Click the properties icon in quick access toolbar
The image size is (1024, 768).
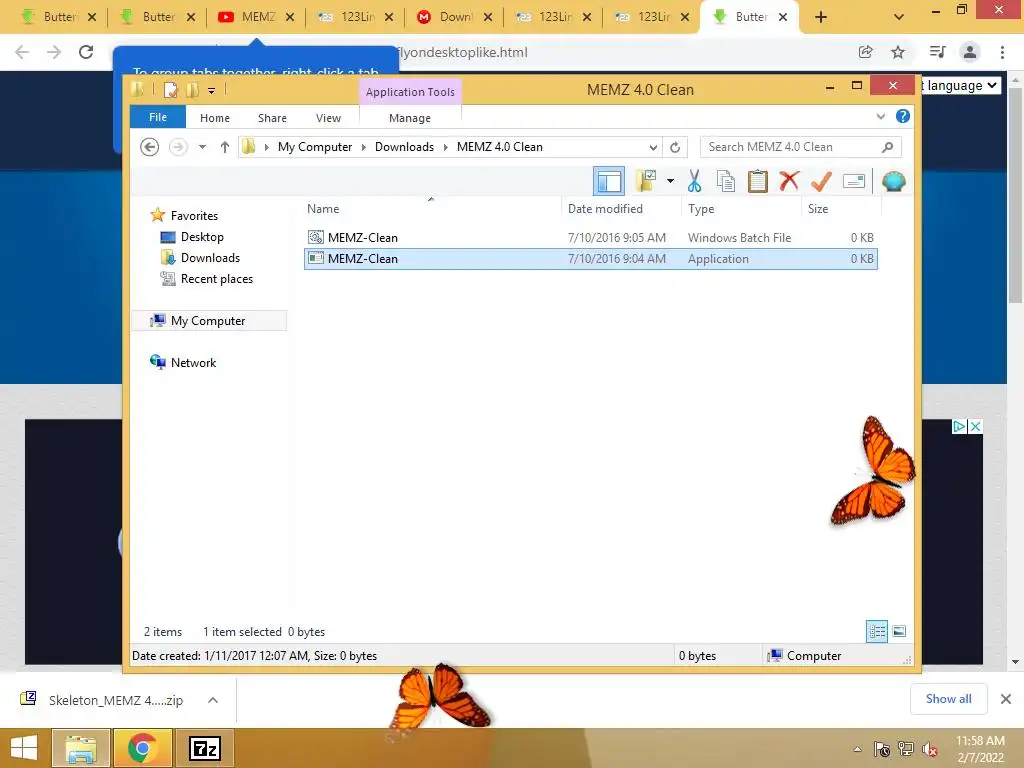(x=170, y=90)
